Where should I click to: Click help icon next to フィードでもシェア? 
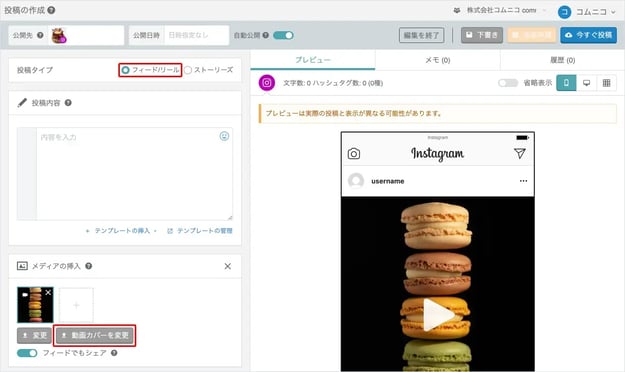tap(114, 353)
